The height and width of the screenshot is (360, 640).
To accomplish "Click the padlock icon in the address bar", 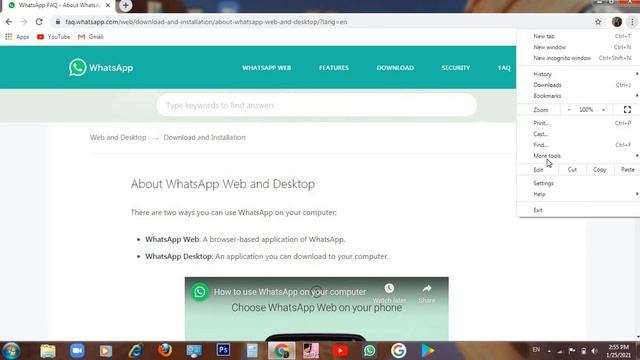I will 58,22.
